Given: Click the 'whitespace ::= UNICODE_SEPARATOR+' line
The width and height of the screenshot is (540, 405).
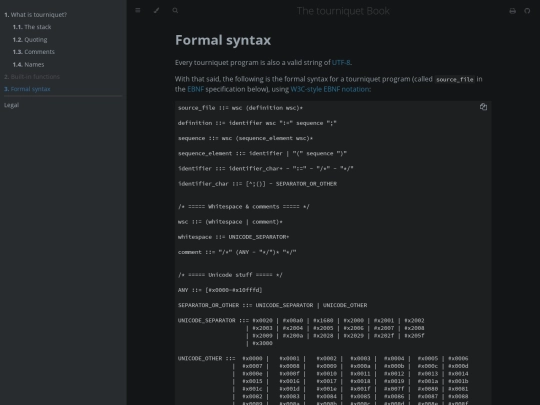Looking at the screenshot, I should 233,237.
